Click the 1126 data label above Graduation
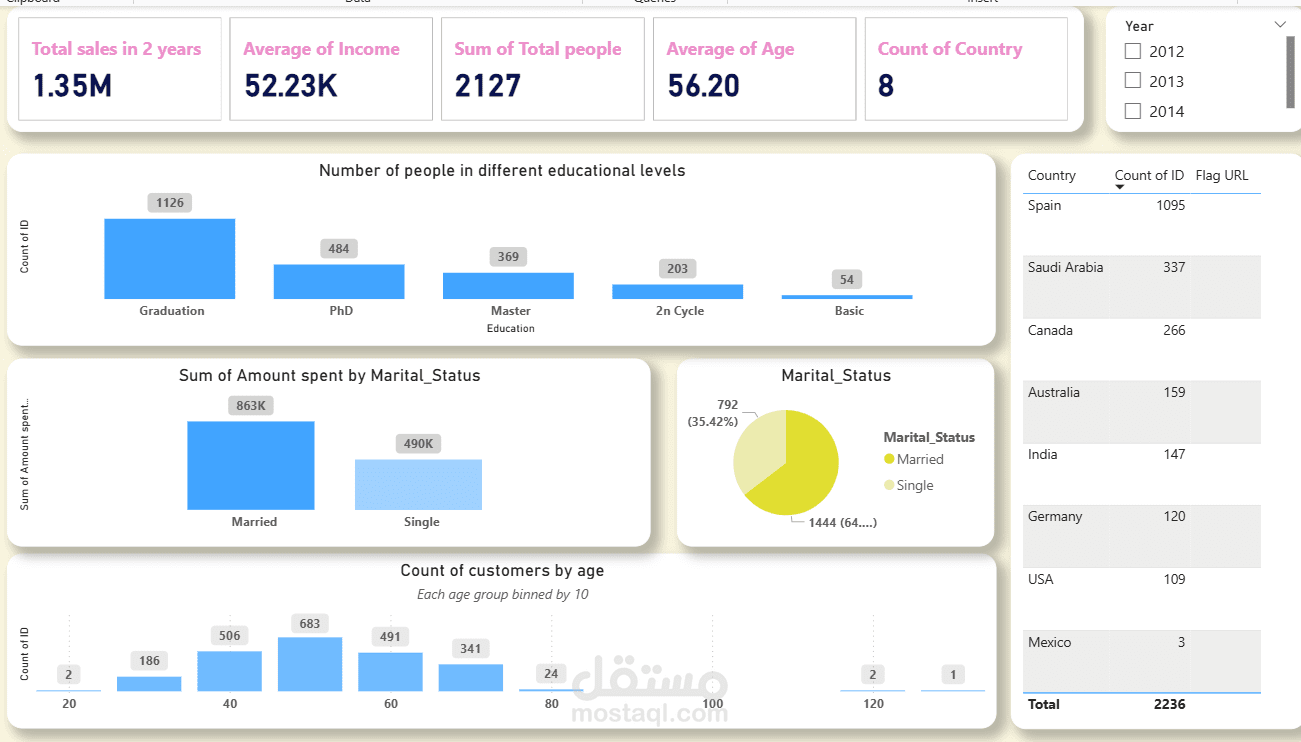 pos(170,203)
